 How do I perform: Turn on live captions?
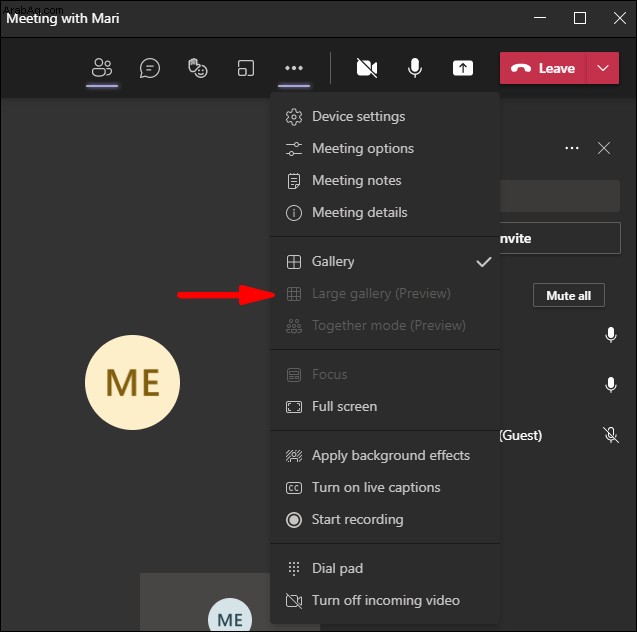pyautogui.click(x=385, y=487)
